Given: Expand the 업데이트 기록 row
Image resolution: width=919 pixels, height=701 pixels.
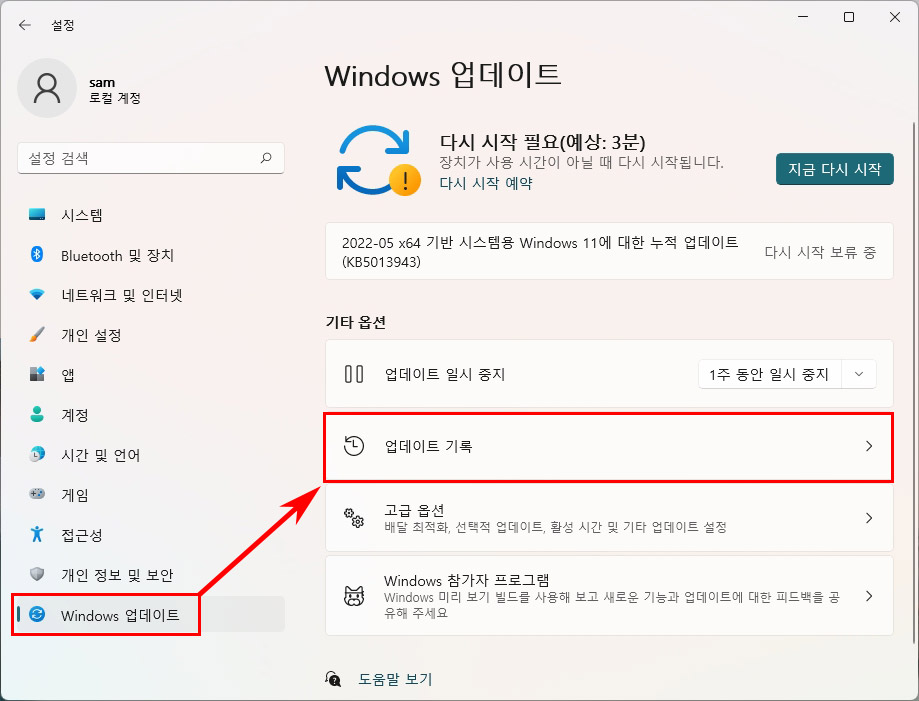Looking at the screenshot, I should pyautogui.click(x=608, y=447).
